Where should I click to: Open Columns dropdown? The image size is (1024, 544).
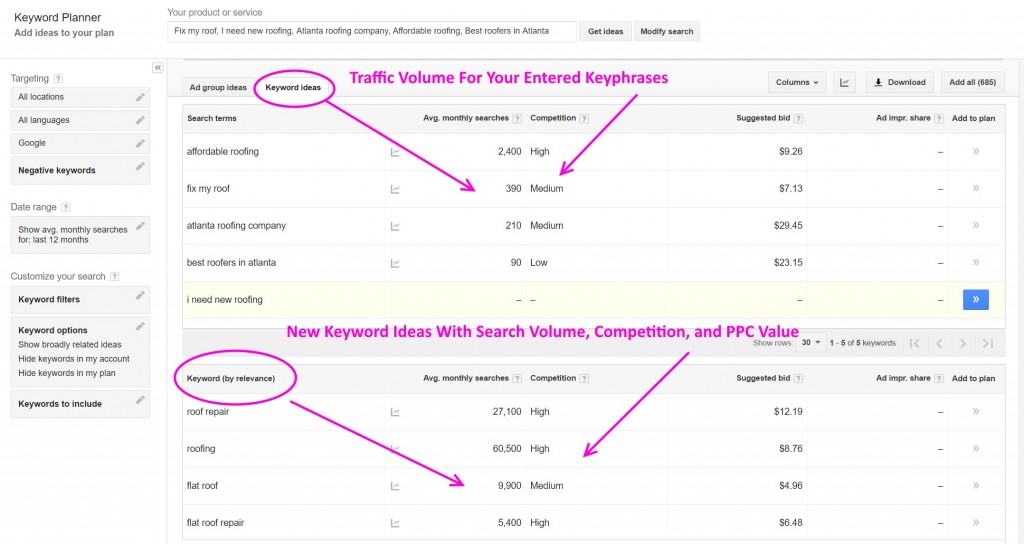[797, 82]
